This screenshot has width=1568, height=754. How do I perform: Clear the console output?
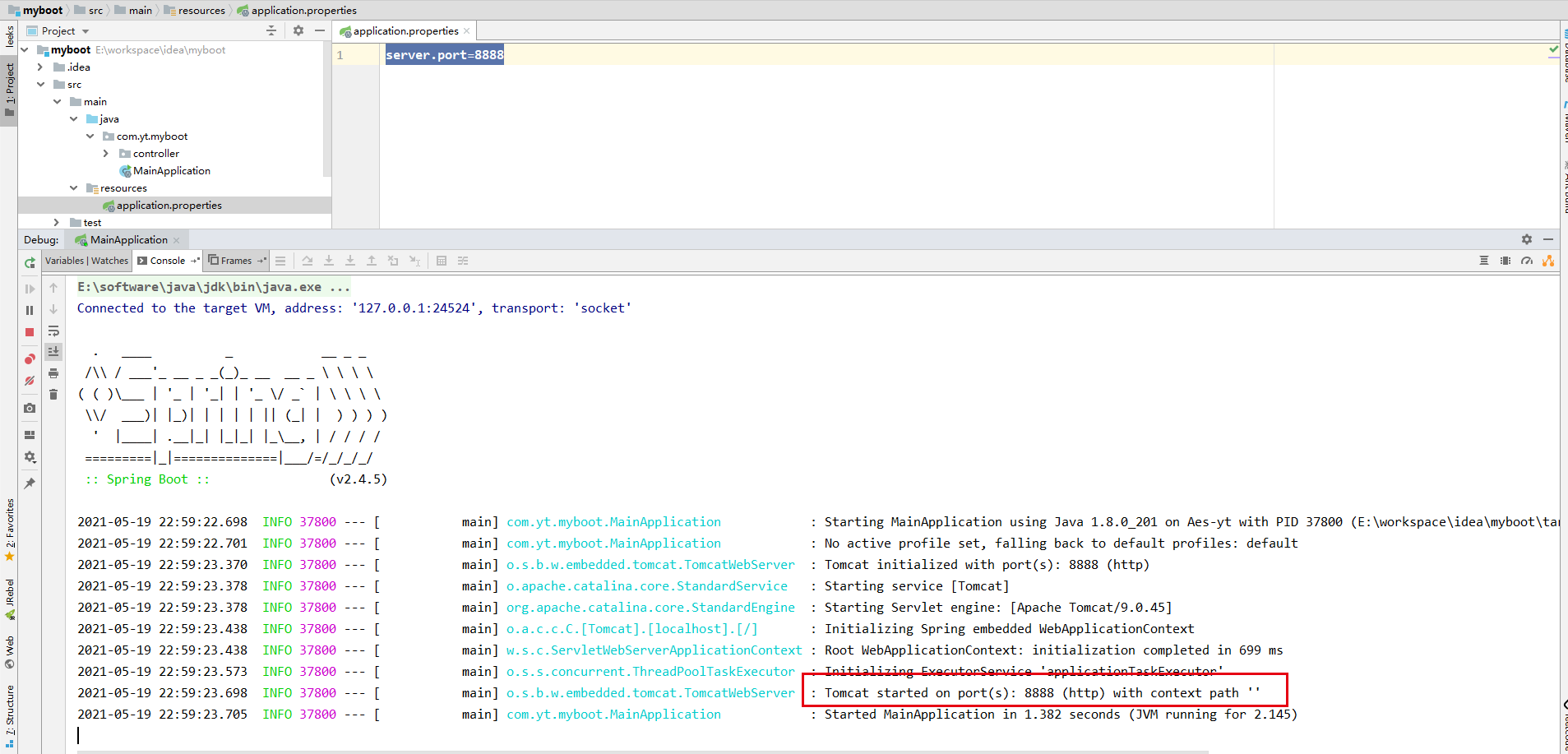tap(53, 395)
